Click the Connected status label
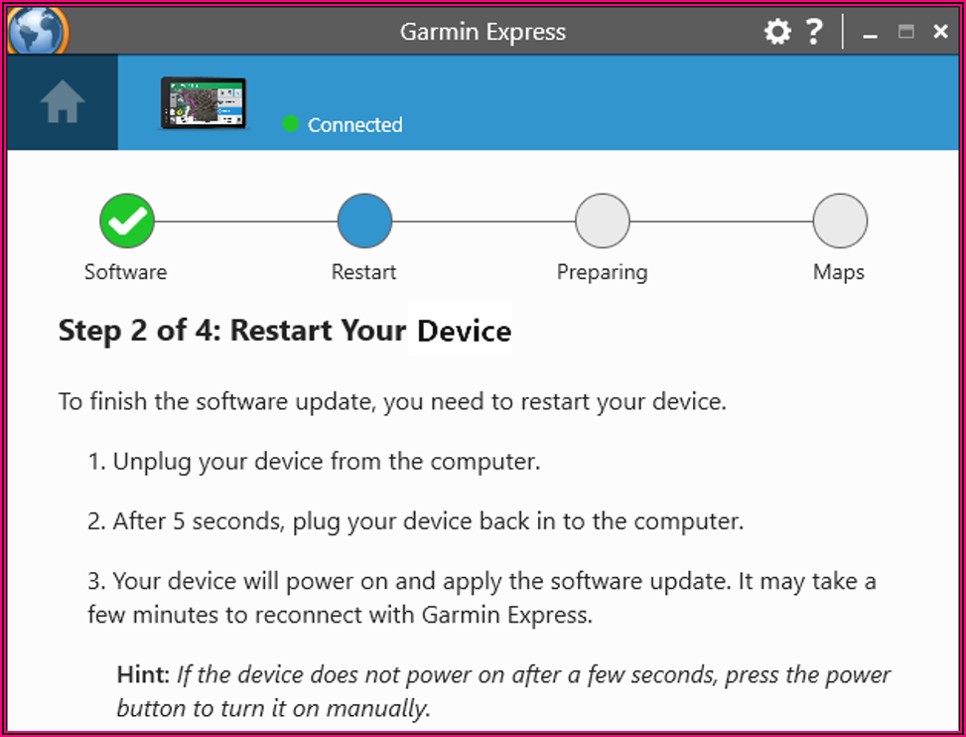Image resolution: width=966 pixels, height=737 pixels. click(355, 125)
